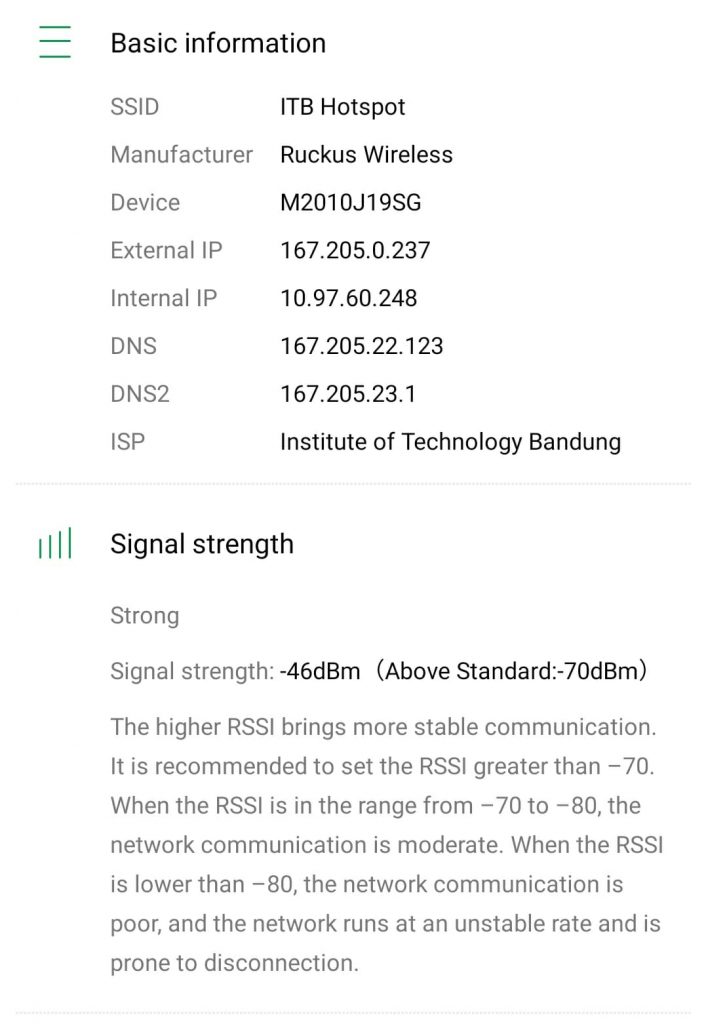Tap the ISP field label

pyautogui.click(x=127, y=442)
